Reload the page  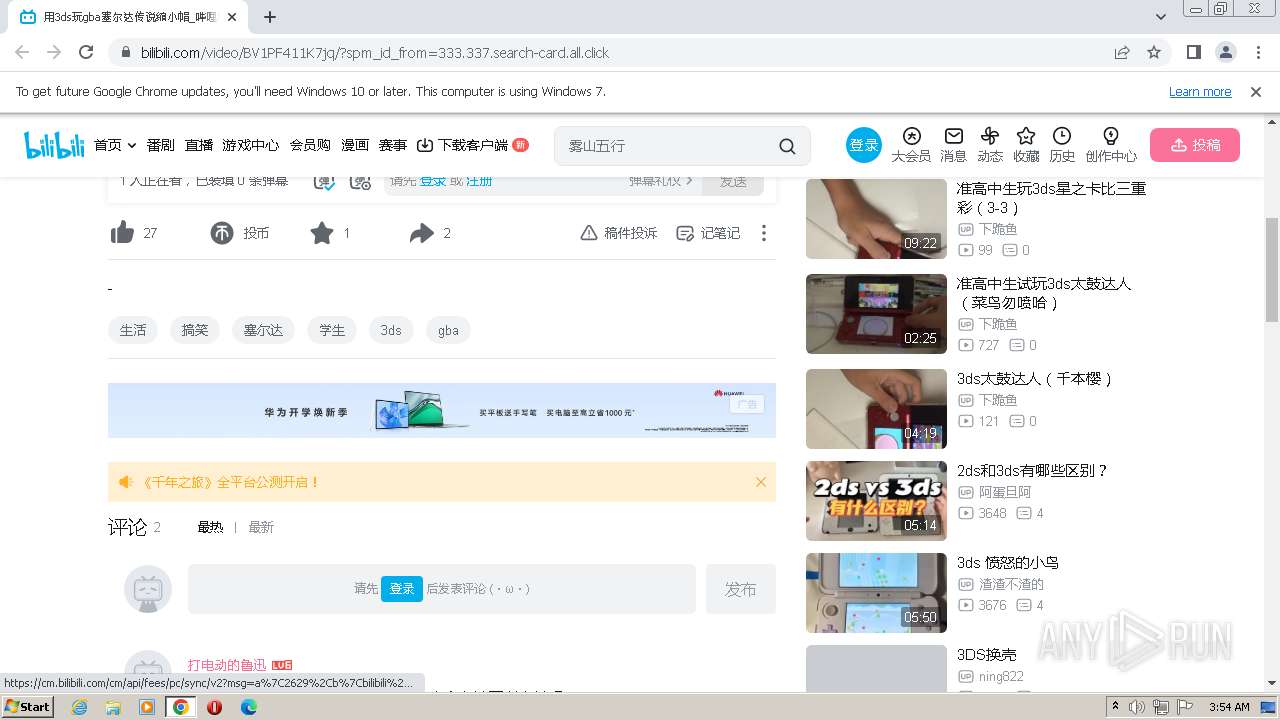point(86,52)
